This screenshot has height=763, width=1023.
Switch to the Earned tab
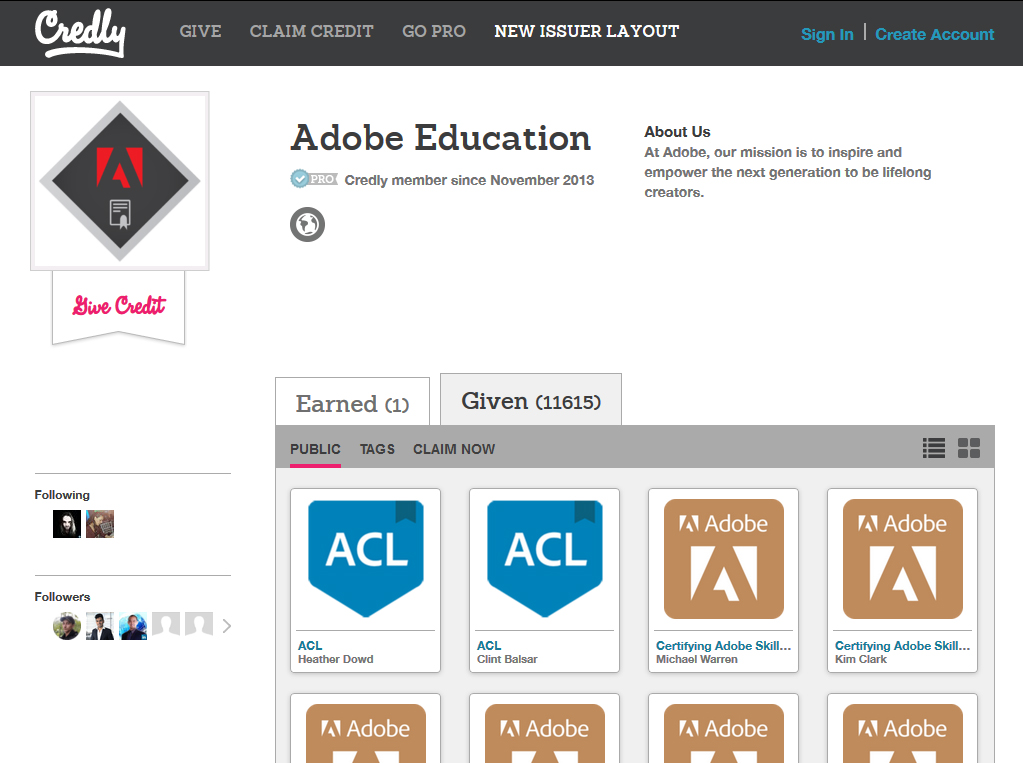tap(352, 402)
